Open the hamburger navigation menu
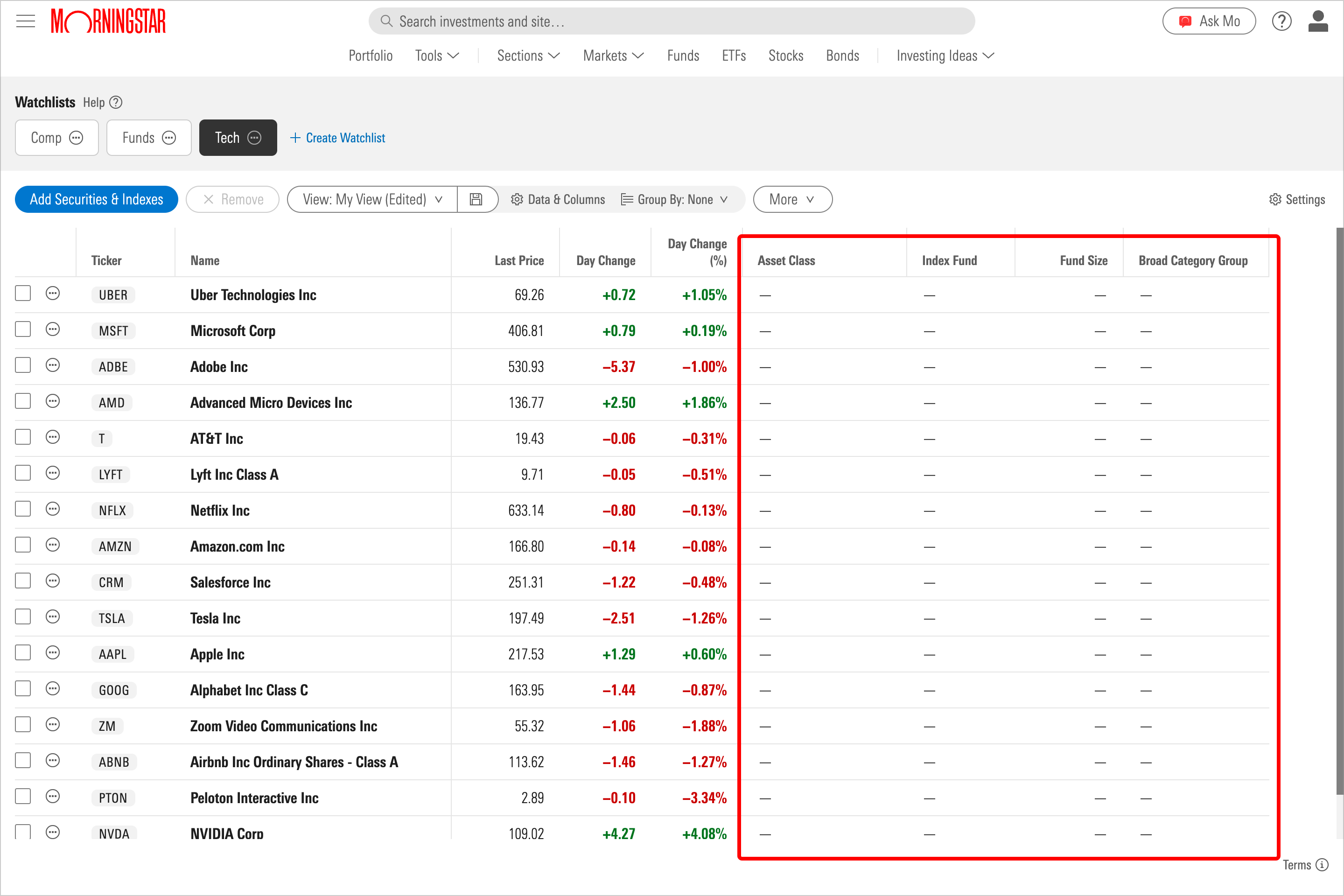 point(25,22)
